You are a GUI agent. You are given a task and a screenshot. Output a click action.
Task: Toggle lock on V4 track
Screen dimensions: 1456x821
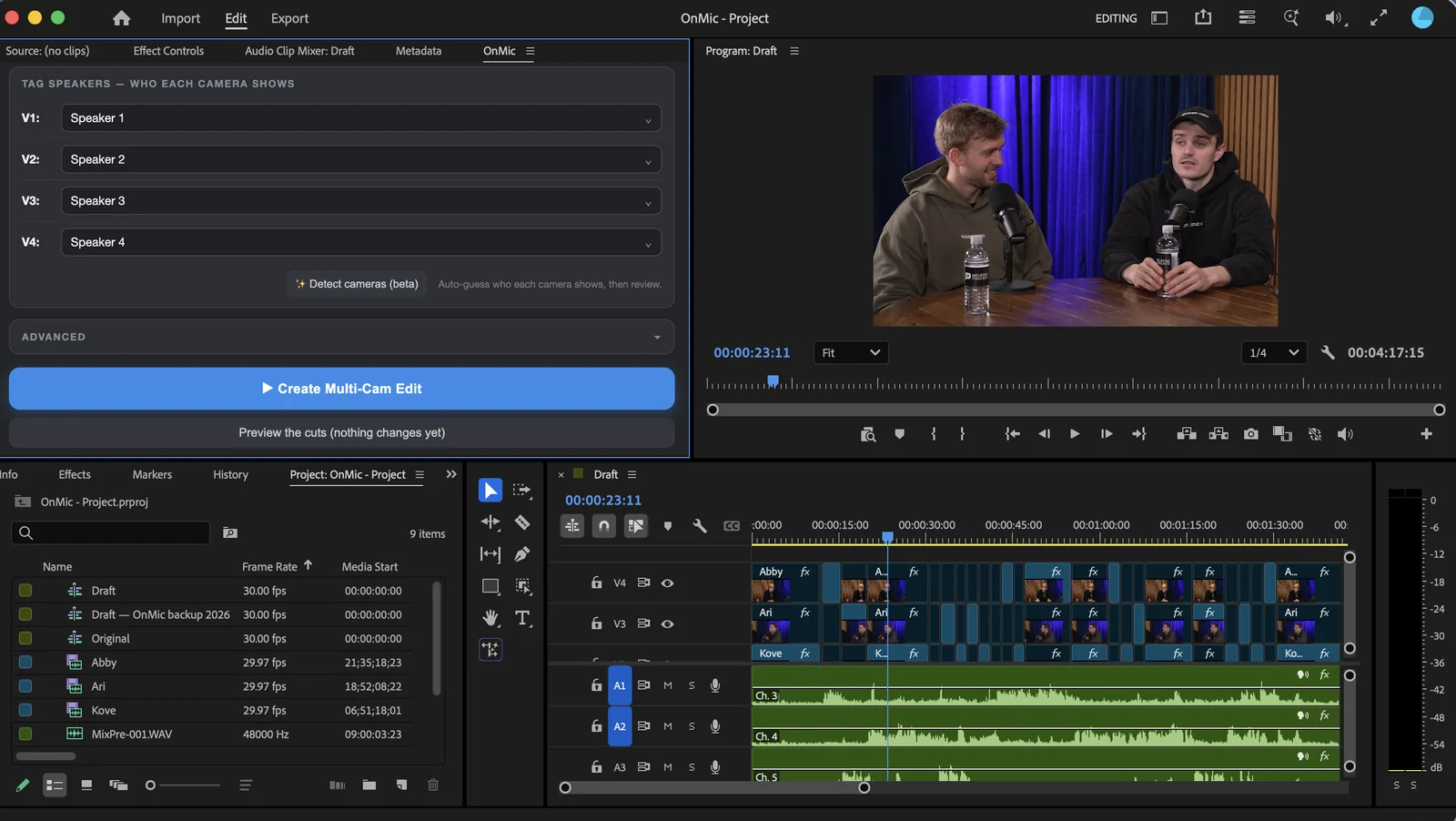coord(596,583)
